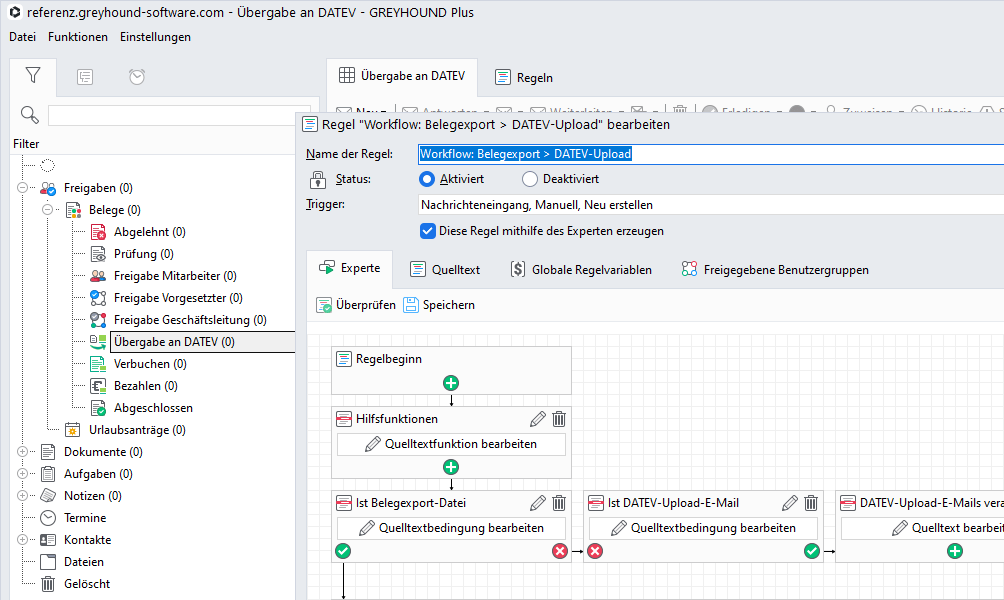This screenshot has width=1004, height=600.
Task: Click the Termine clock icon
Action: pyautogui.click(x=48, y=517)
